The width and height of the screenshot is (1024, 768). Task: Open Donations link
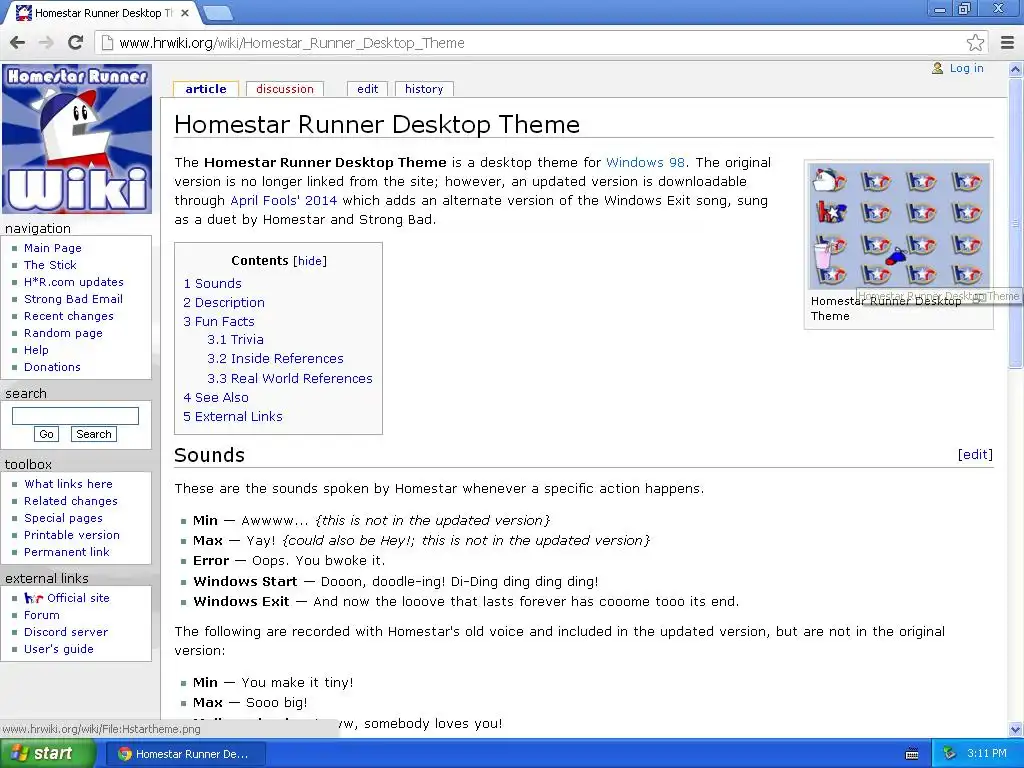(x=52, y=367)
